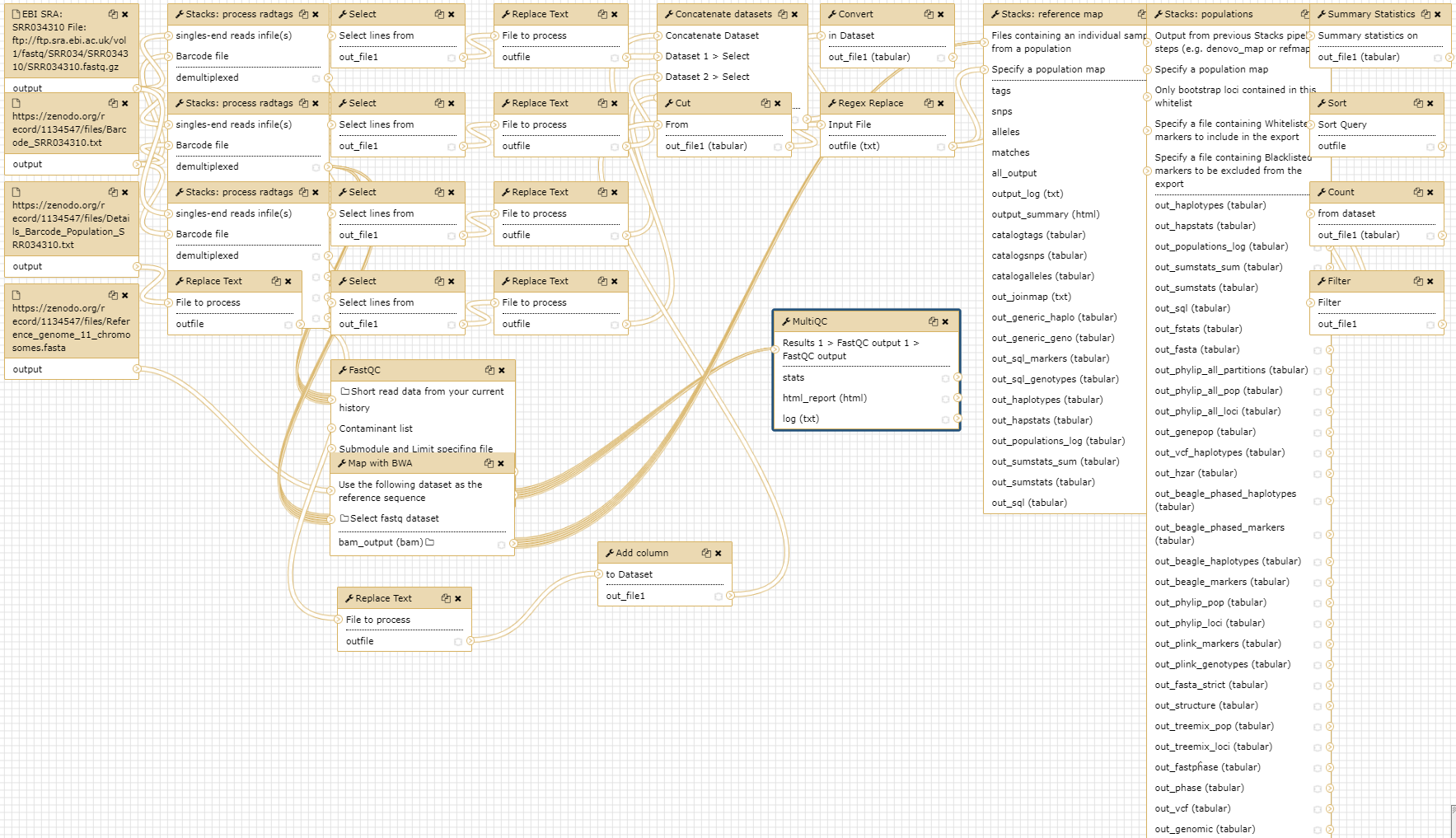Toggle Filter out_file1 output checkbox
Image resolution: width=1456 pixels, height=838 pixels.
[x=1430, y=325]
